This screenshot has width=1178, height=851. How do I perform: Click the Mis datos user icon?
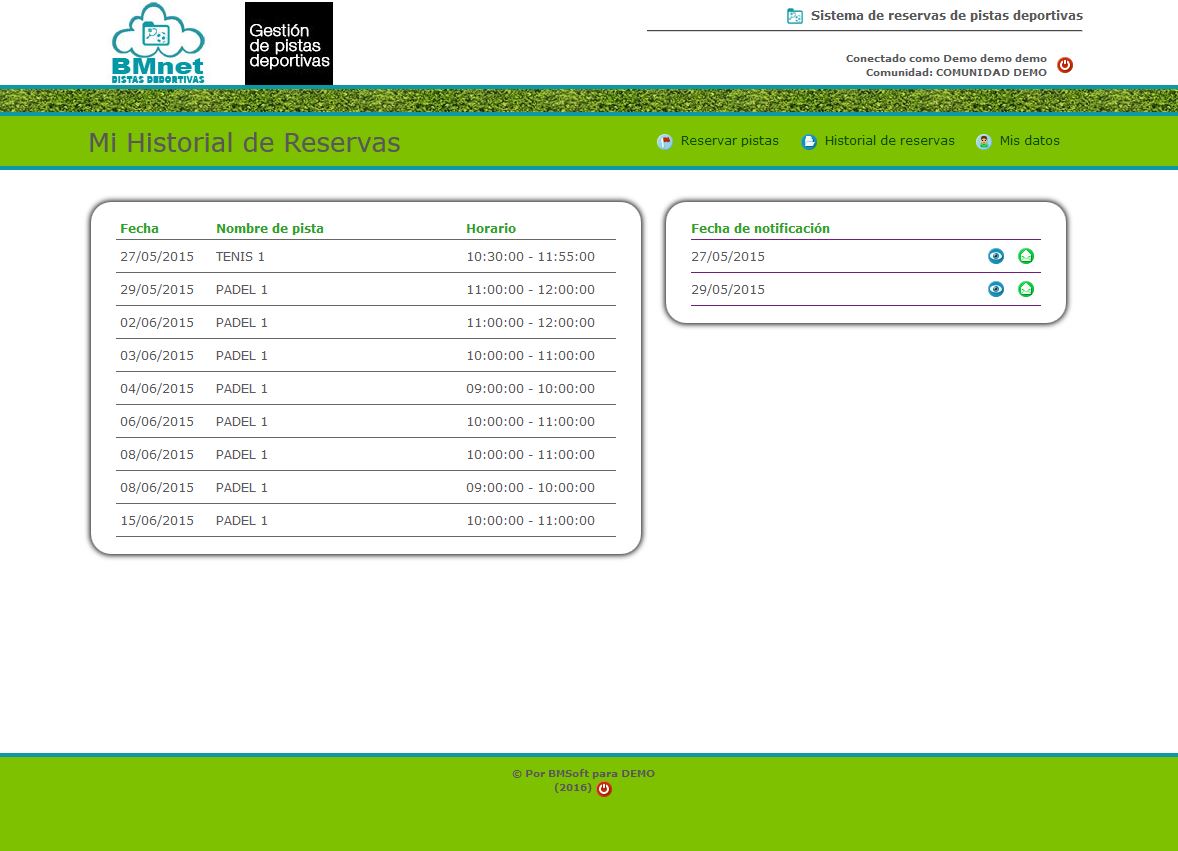pos(984,142)
